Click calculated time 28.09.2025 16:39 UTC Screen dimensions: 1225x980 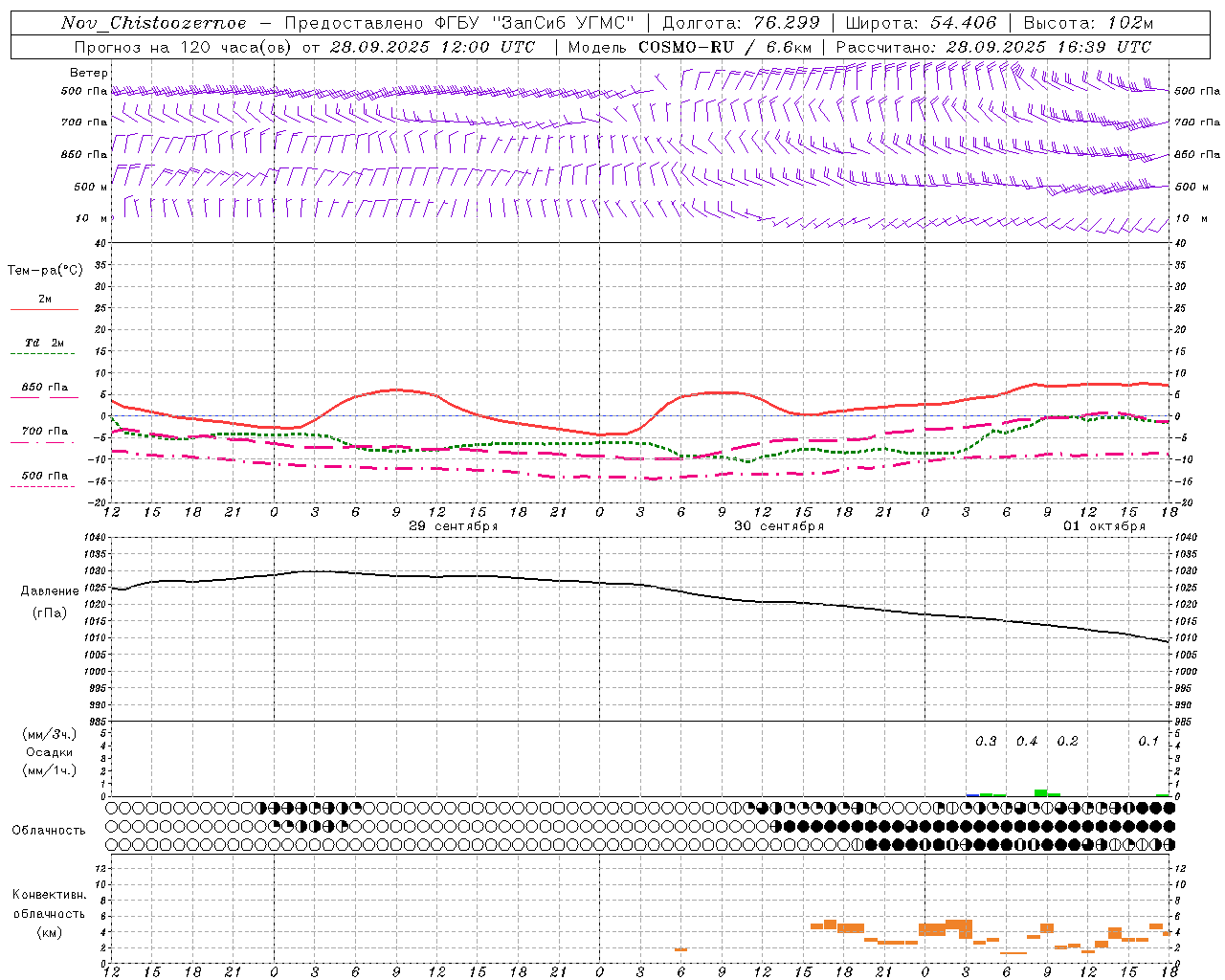point(1049,47)
